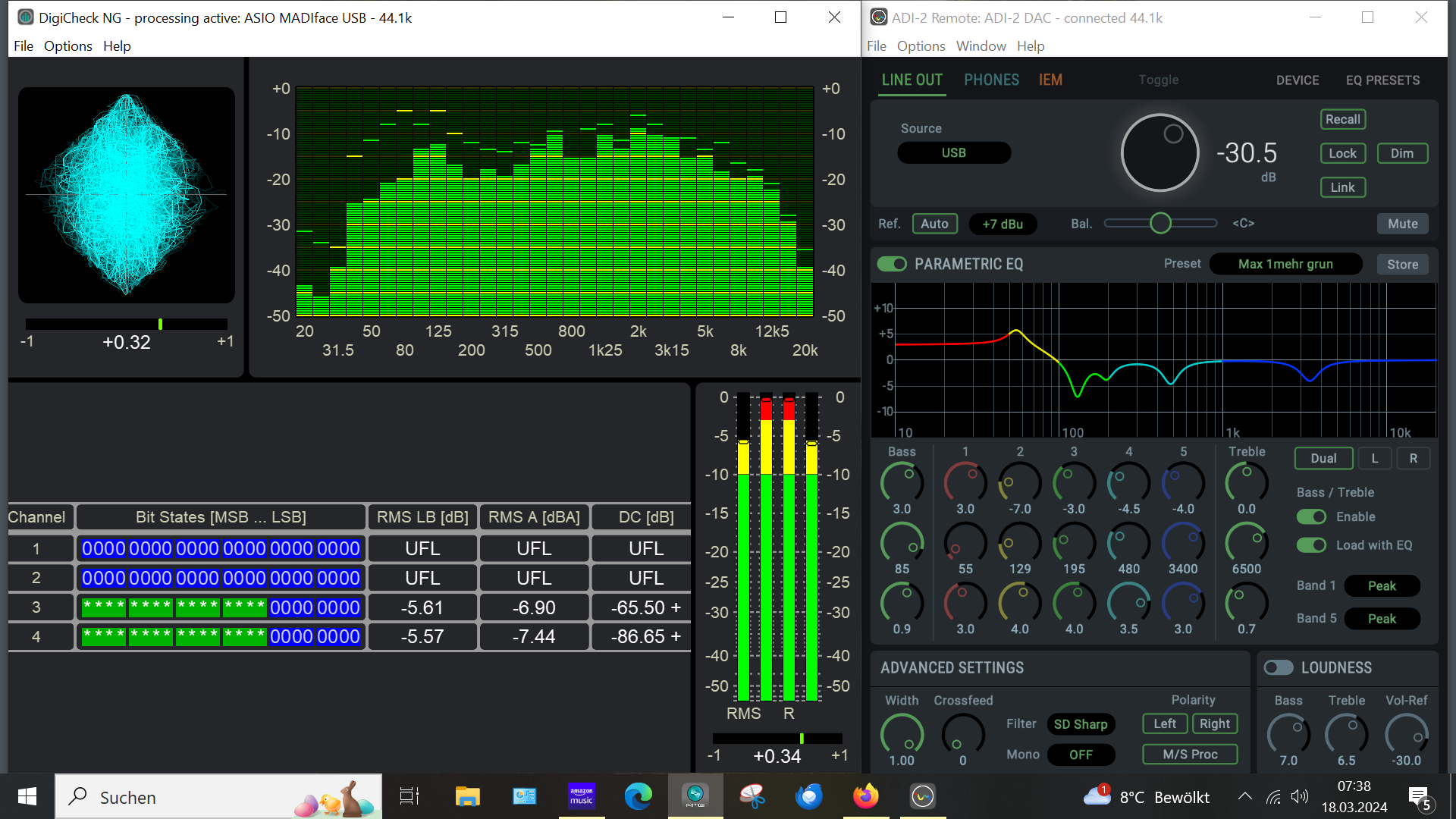This screenshot has height=819, width=1456.
Task: Switch to the PHONES tab
Action: coord(991,80)
